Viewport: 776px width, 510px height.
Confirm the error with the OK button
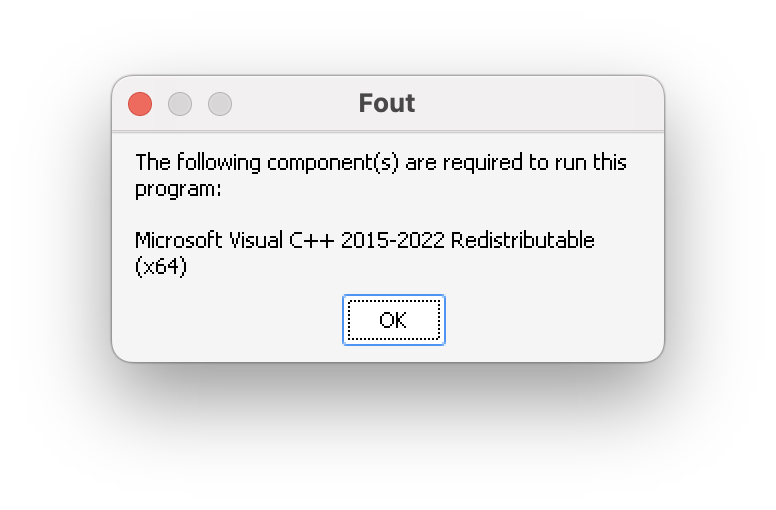394,320
